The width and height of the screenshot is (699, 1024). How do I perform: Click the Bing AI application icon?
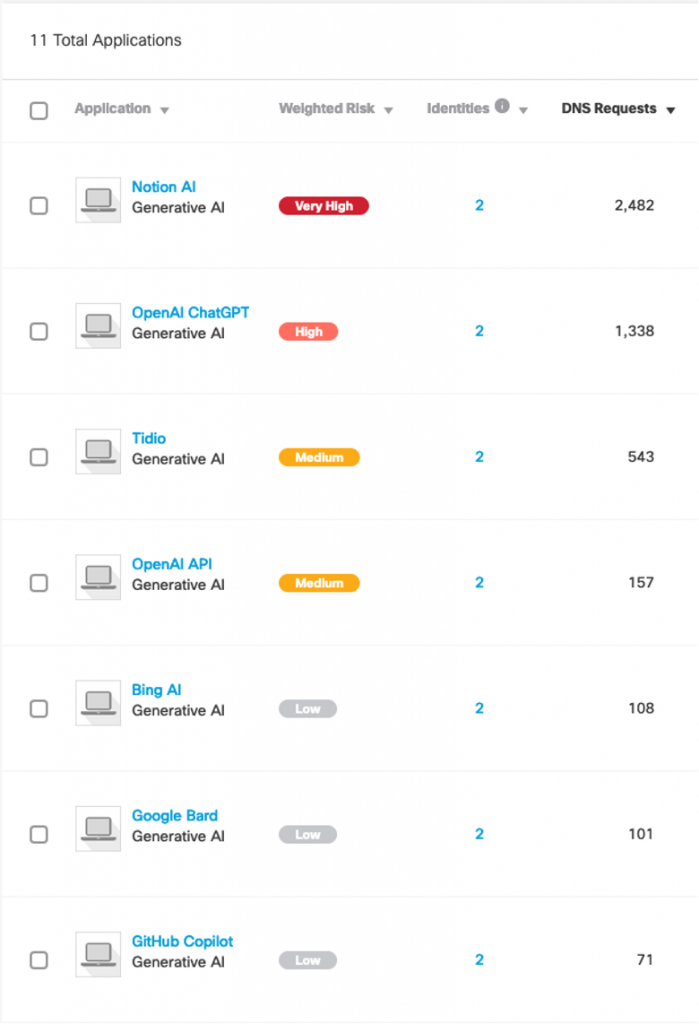tap(98, 704)
